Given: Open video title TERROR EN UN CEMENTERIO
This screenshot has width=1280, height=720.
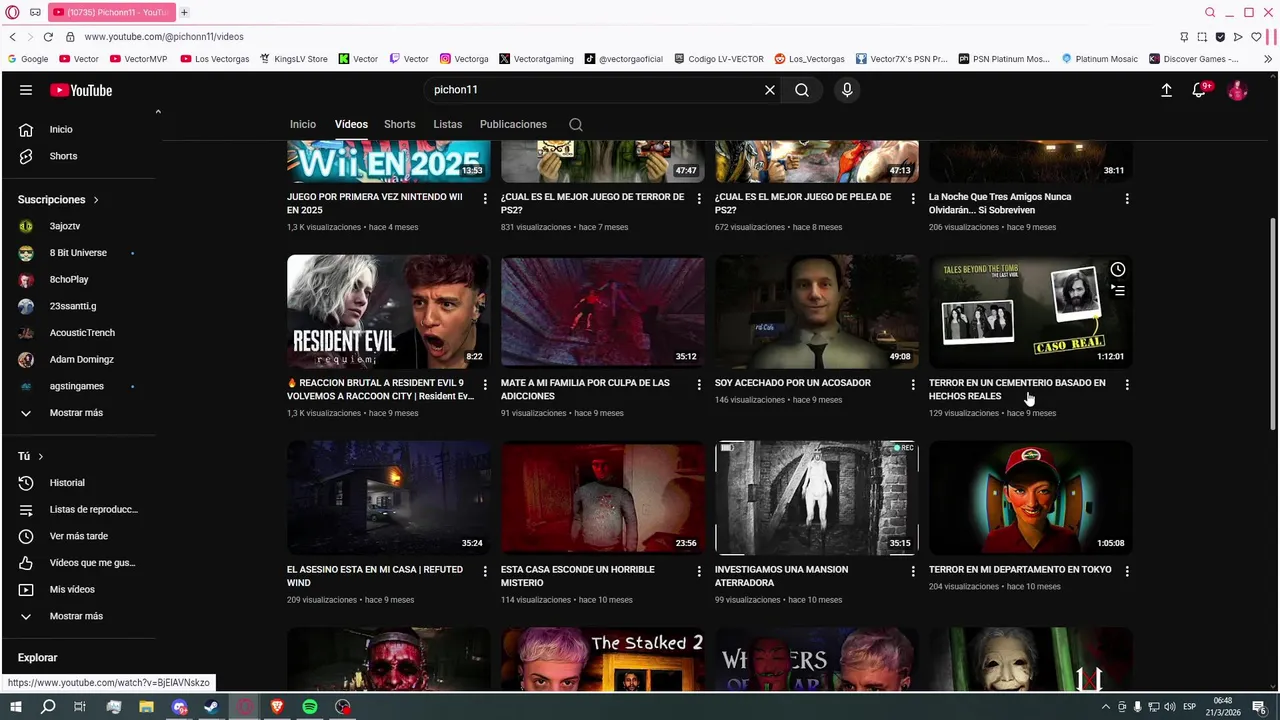Looking at the screenshot, I should tap(1017, 390).
